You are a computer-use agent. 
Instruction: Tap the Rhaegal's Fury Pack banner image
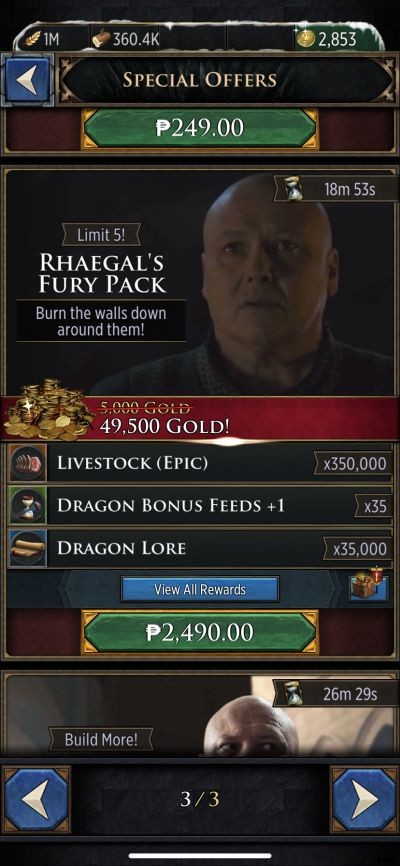tap(200, 283)
